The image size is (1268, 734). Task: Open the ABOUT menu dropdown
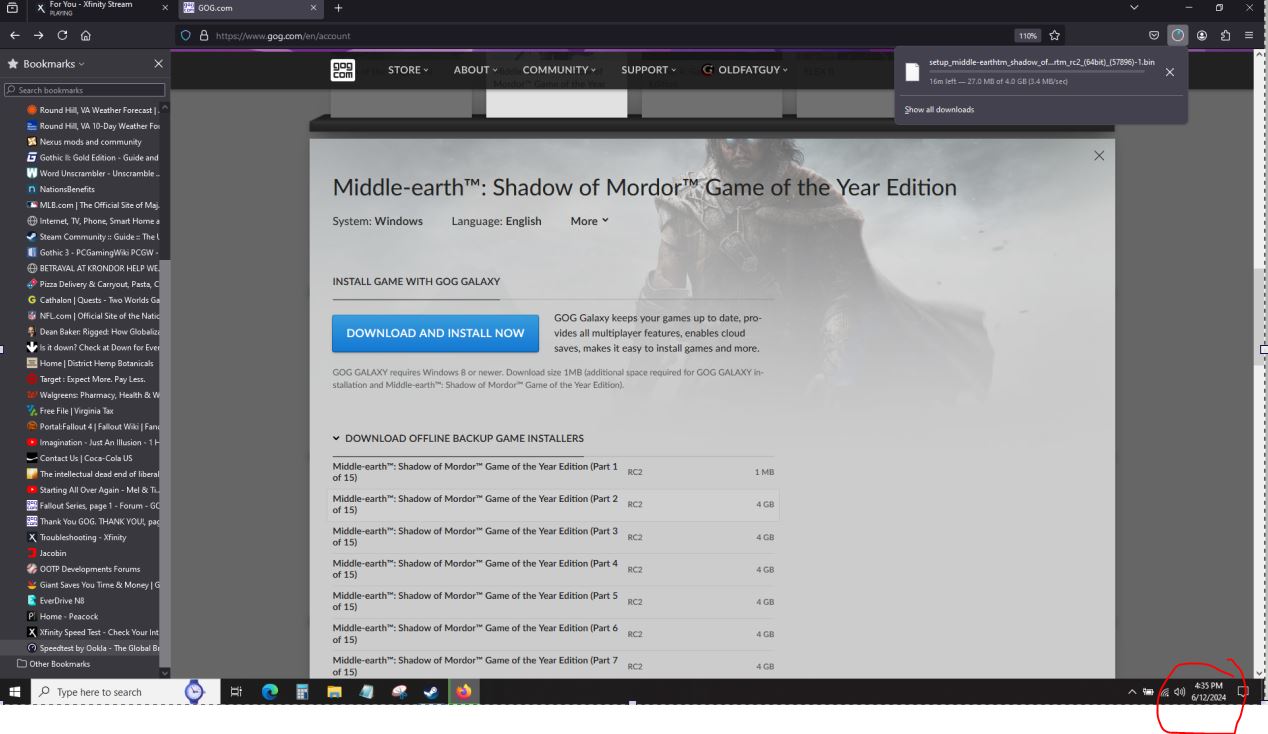click(475, 70)
